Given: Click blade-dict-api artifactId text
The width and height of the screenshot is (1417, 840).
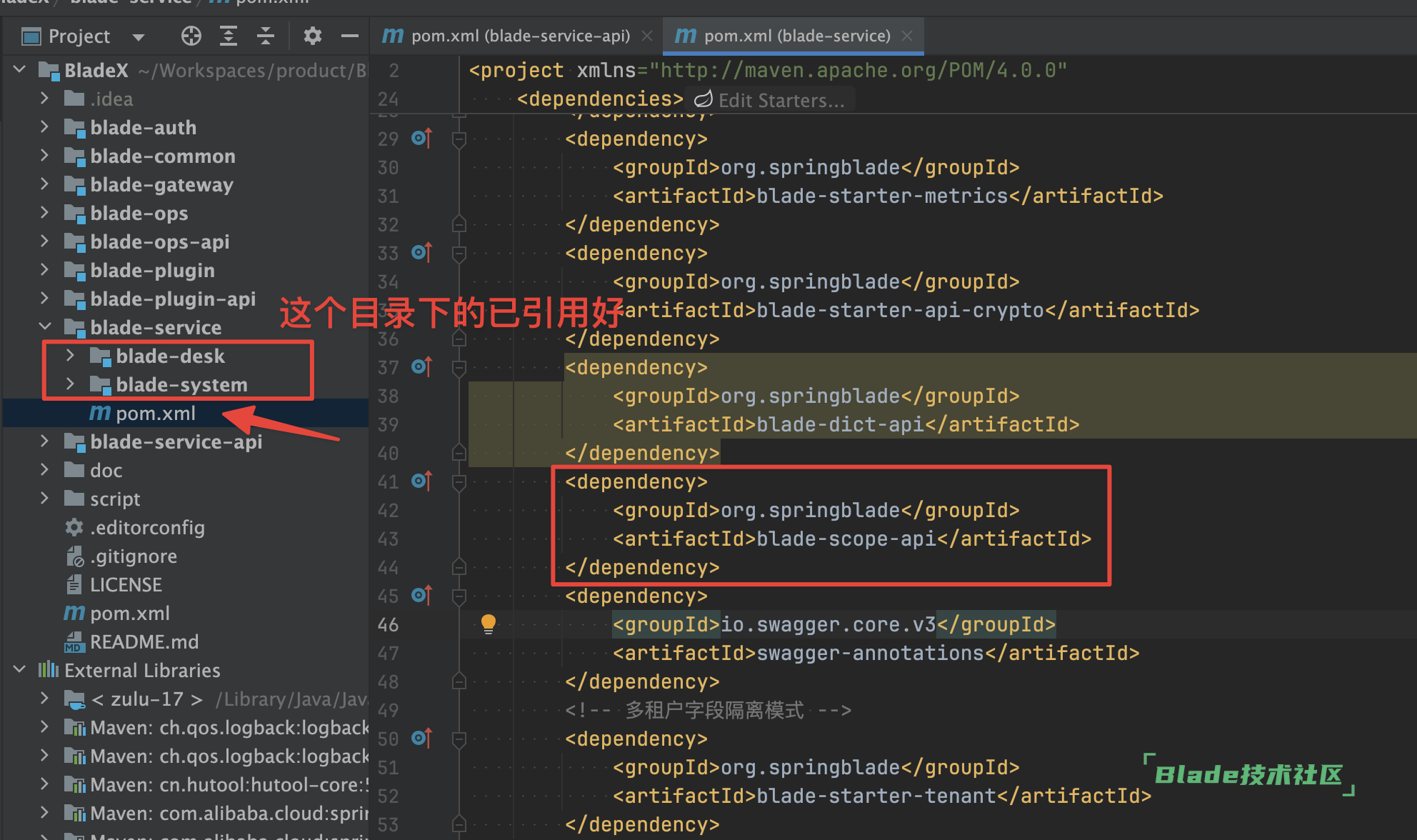Looking at the screenshot, I should click(x=841, y=424).
